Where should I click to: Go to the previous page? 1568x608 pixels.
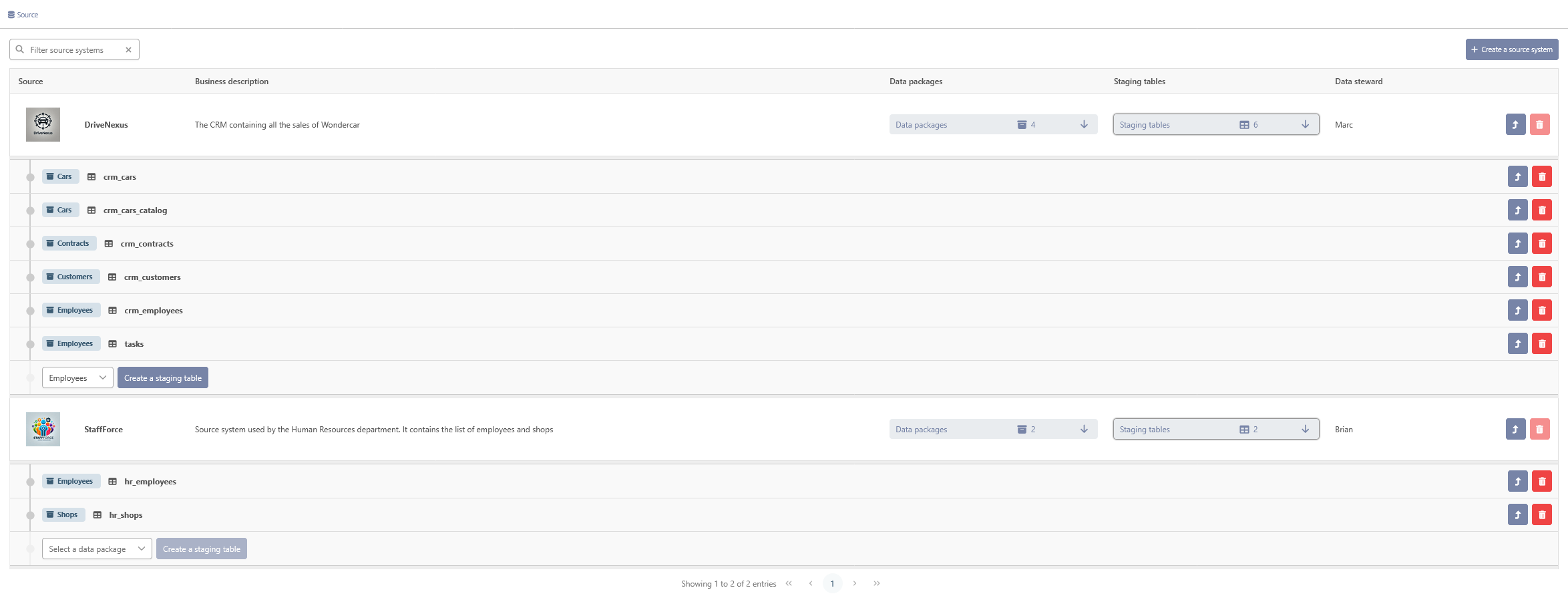point(811,583)
